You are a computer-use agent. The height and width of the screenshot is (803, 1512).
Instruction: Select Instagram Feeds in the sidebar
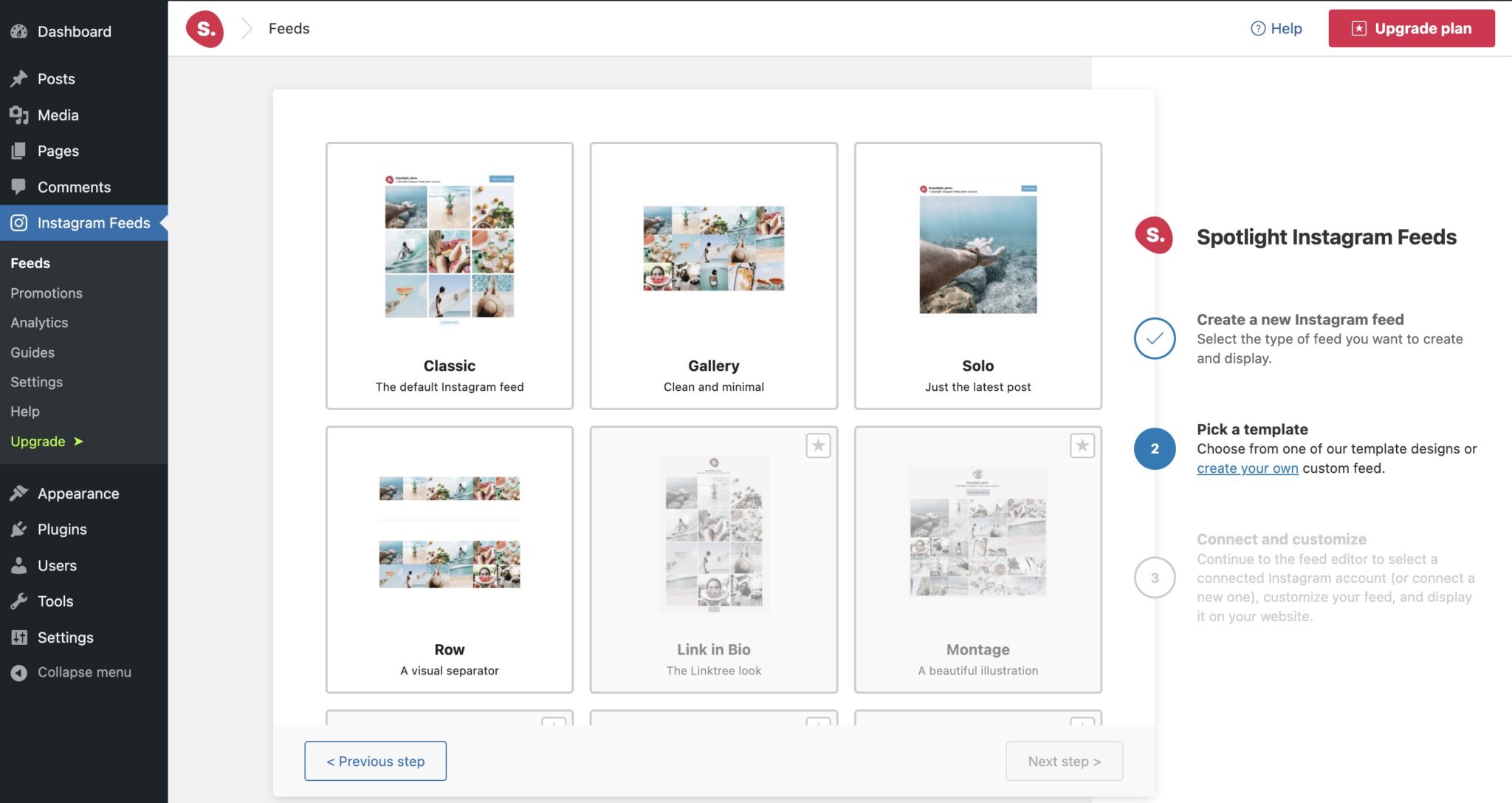(83, 222)
